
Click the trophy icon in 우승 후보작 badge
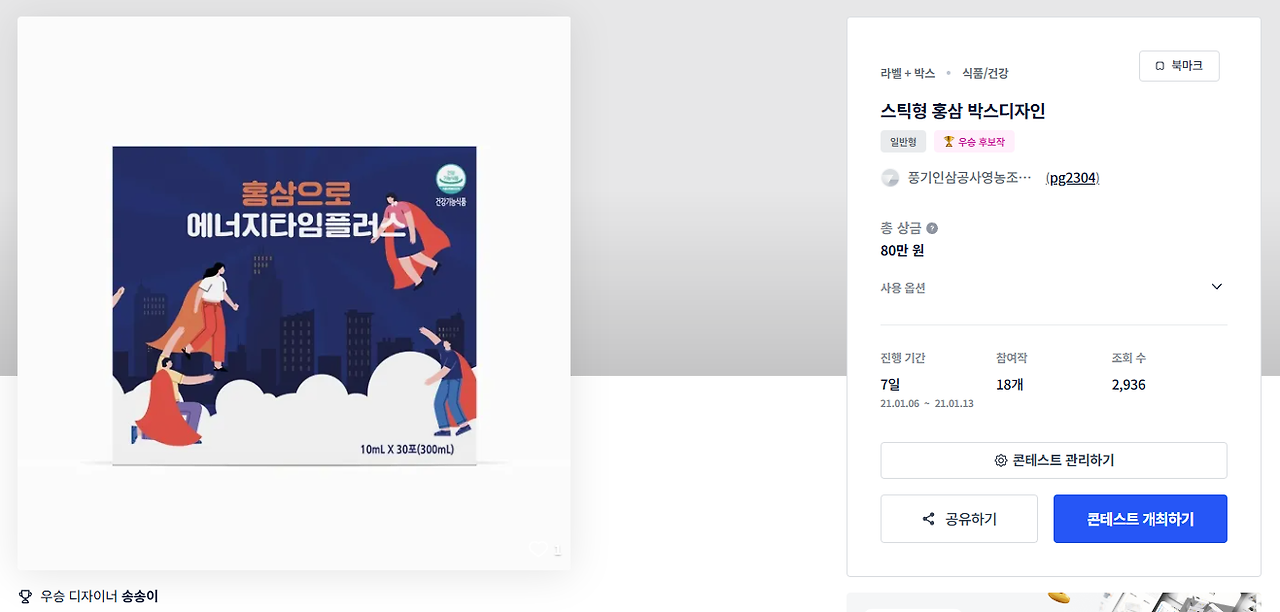948,142
